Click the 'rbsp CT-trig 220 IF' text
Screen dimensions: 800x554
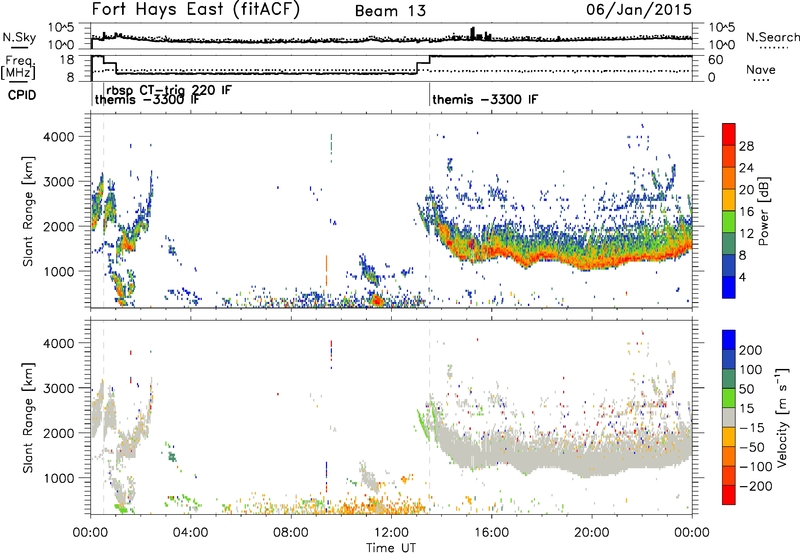coord(169,90)
